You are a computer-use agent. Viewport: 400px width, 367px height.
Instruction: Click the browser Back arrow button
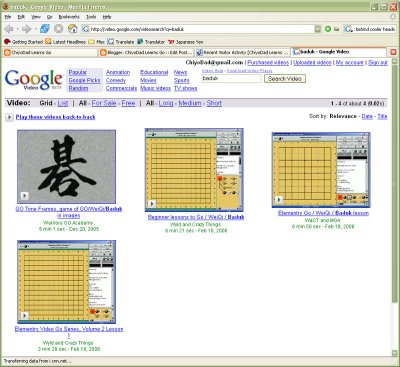click(9, 29)
